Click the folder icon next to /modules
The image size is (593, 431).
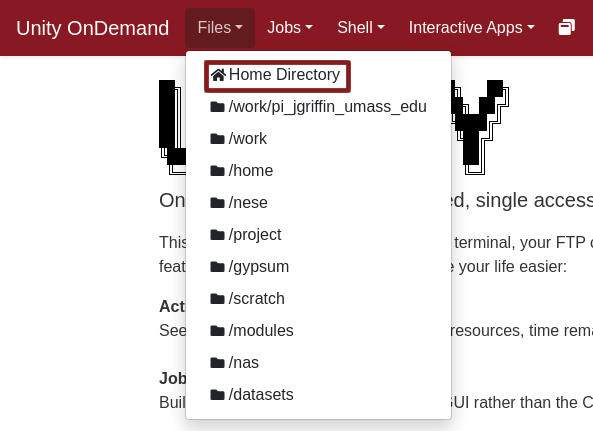click(x=217, y=331)
